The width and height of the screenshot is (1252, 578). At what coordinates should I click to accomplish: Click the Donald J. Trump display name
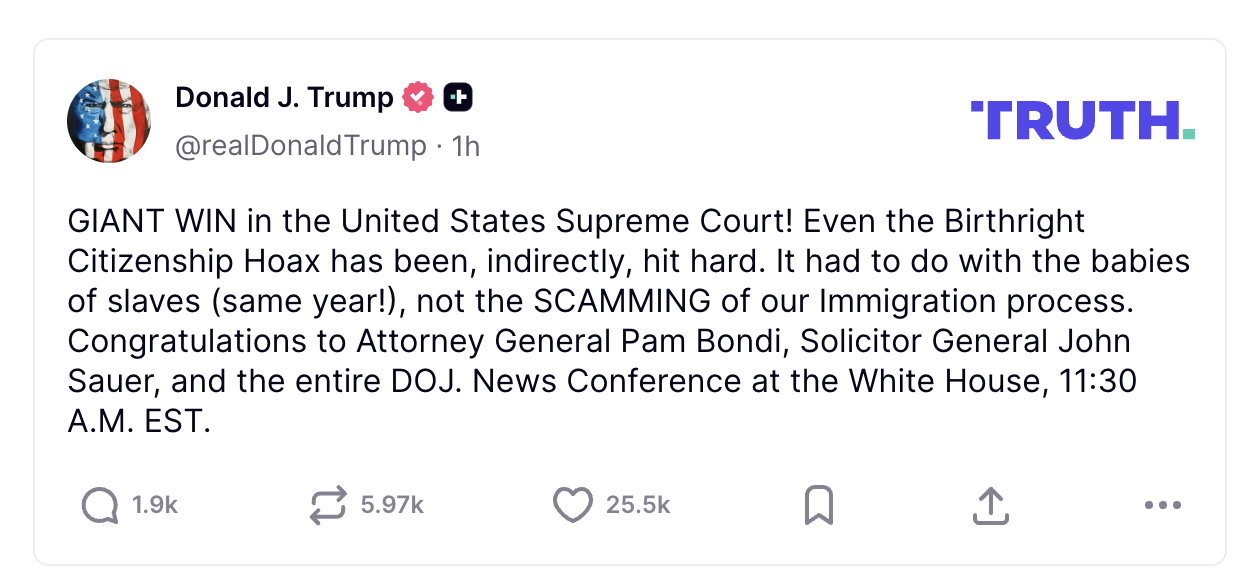coord(284,98)
